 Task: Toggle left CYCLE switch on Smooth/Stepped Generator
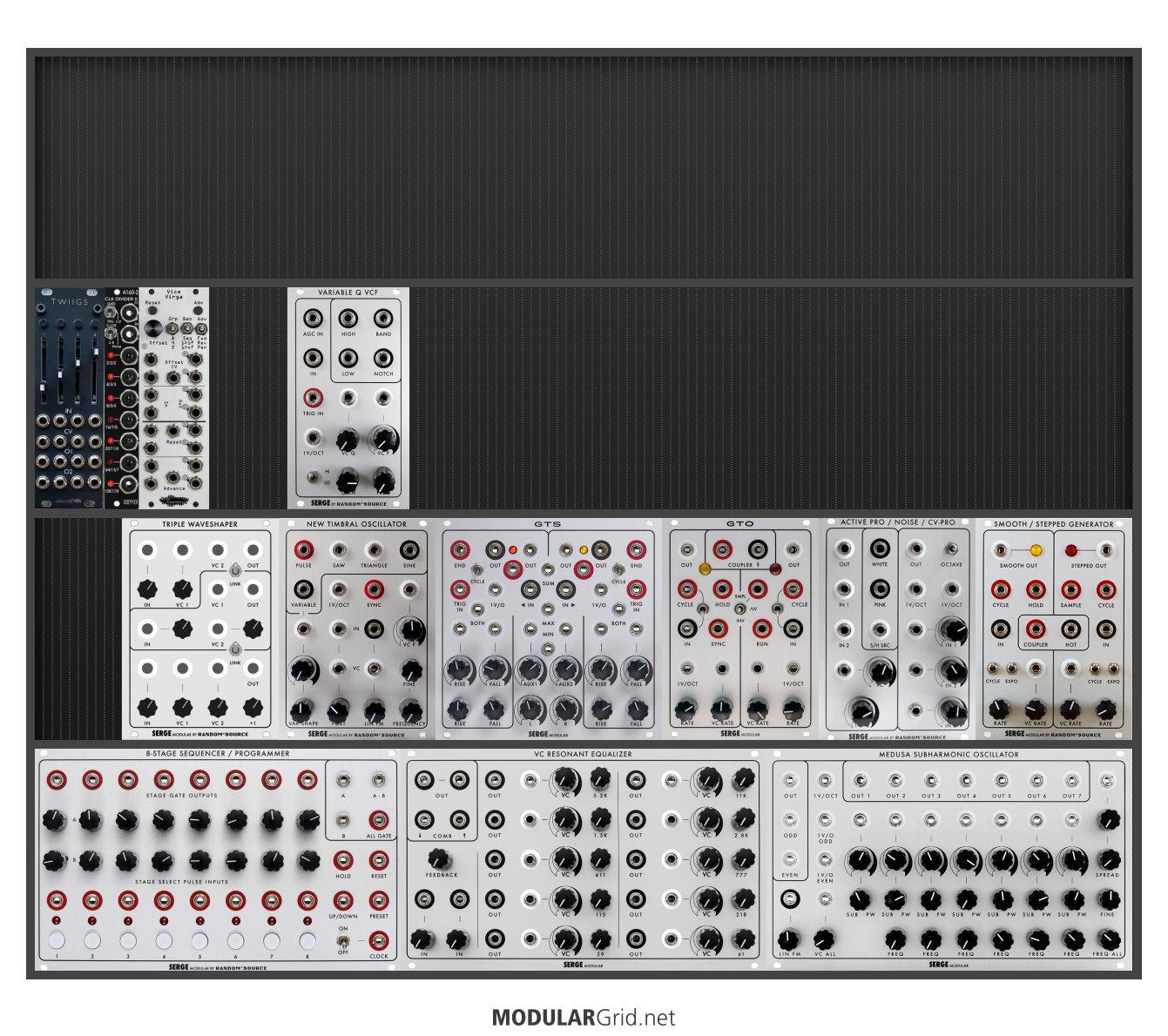(x=993, y=669)
